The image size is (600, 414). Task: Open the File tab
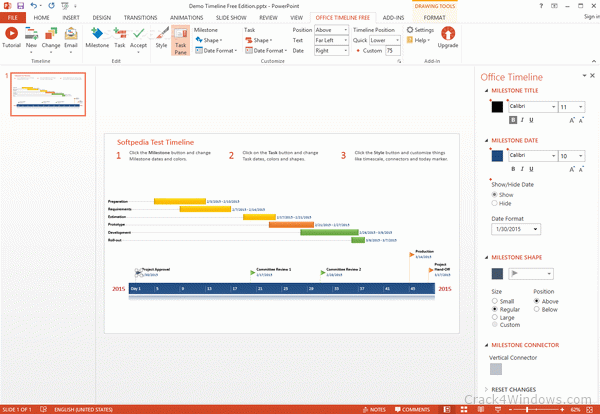tap(13, 18)
